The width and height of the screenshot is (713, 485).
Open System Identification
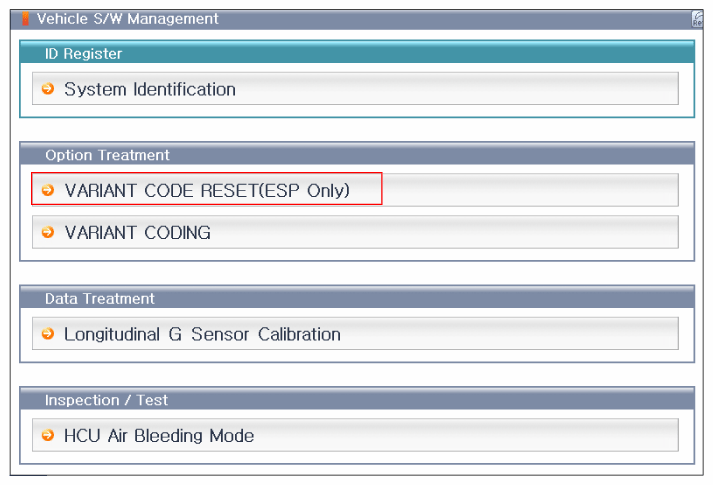tap(150, 89)
